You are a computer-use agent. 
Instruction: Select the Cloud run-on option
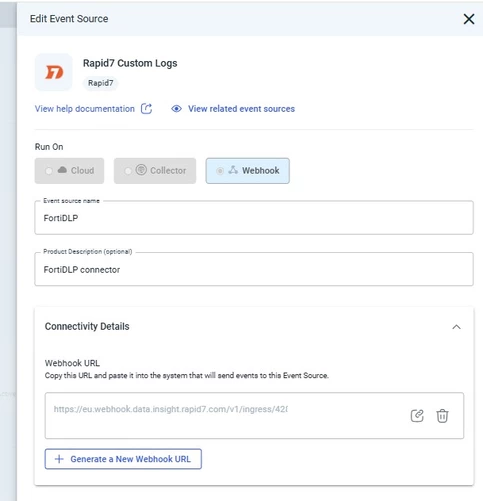(69, 171)
